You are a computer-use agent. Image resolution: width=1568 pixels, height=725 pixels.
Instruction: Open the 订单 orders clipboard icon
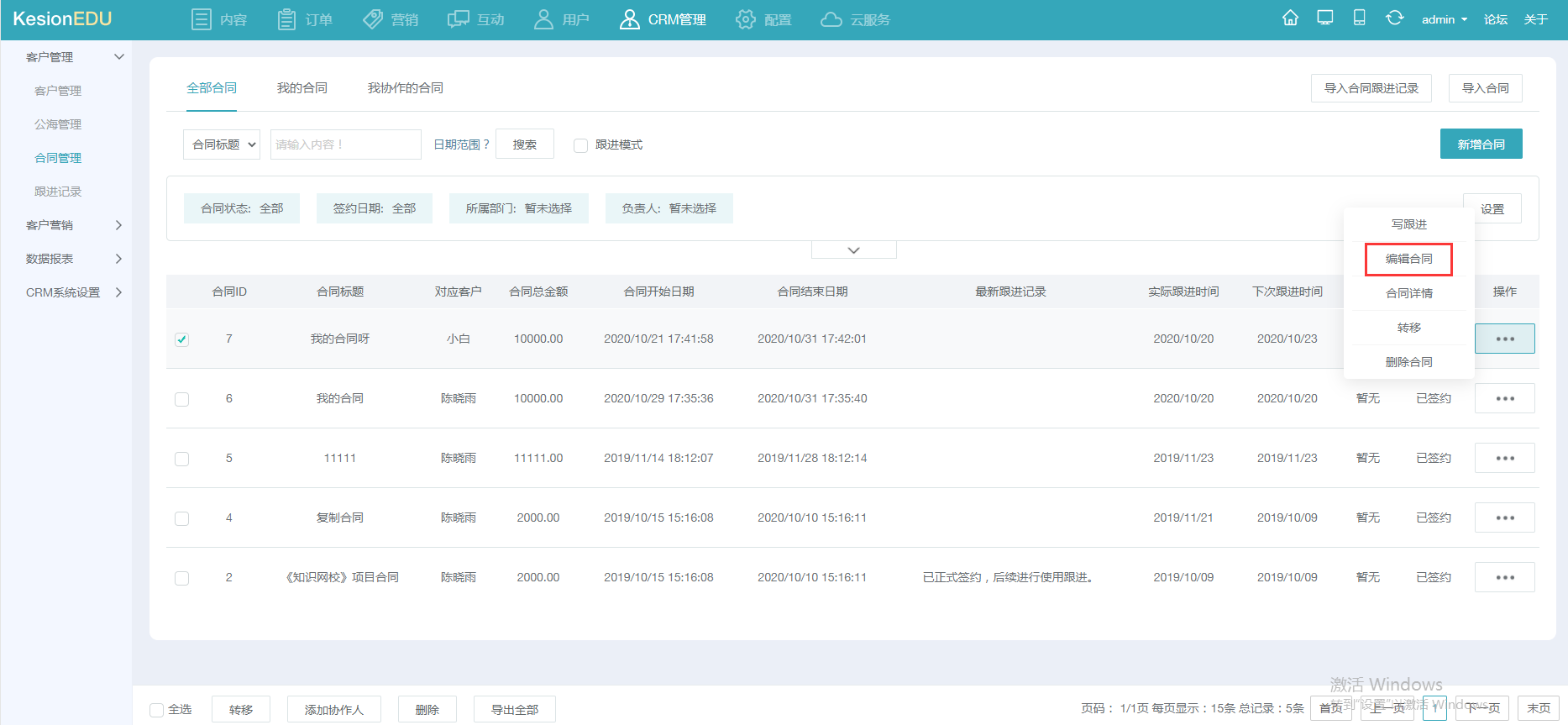[286, 19]
